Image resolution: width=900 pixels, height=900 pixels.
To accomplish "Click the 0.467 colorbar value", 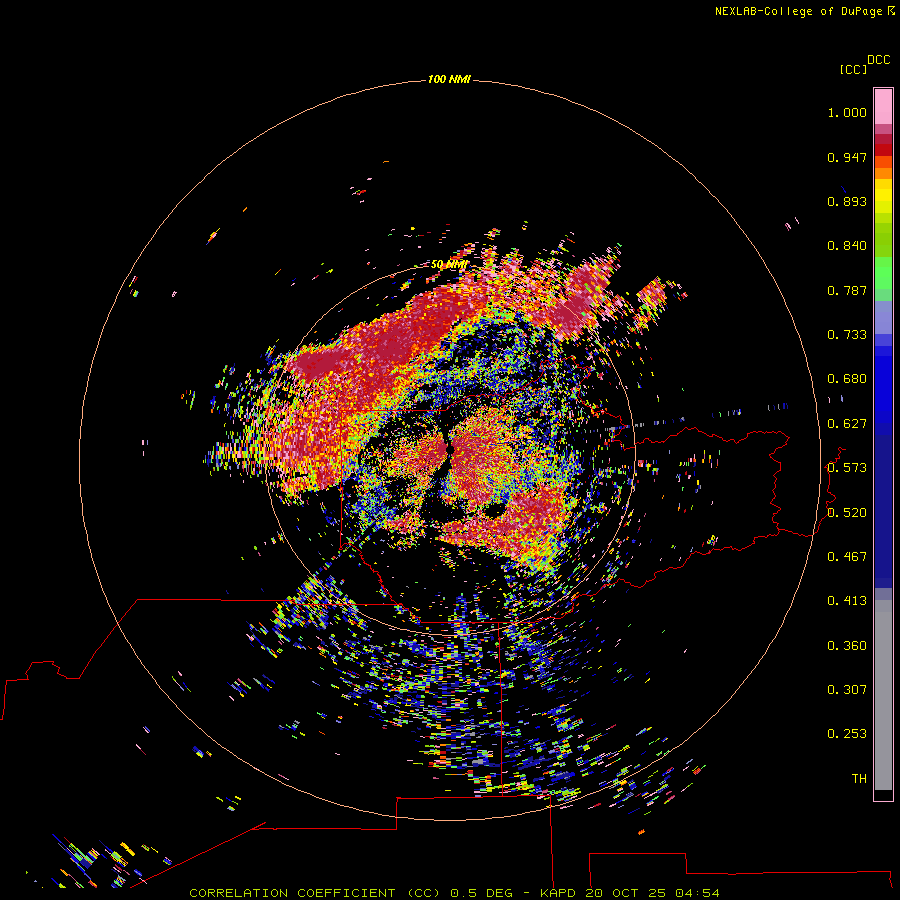I will pos(847,557).
